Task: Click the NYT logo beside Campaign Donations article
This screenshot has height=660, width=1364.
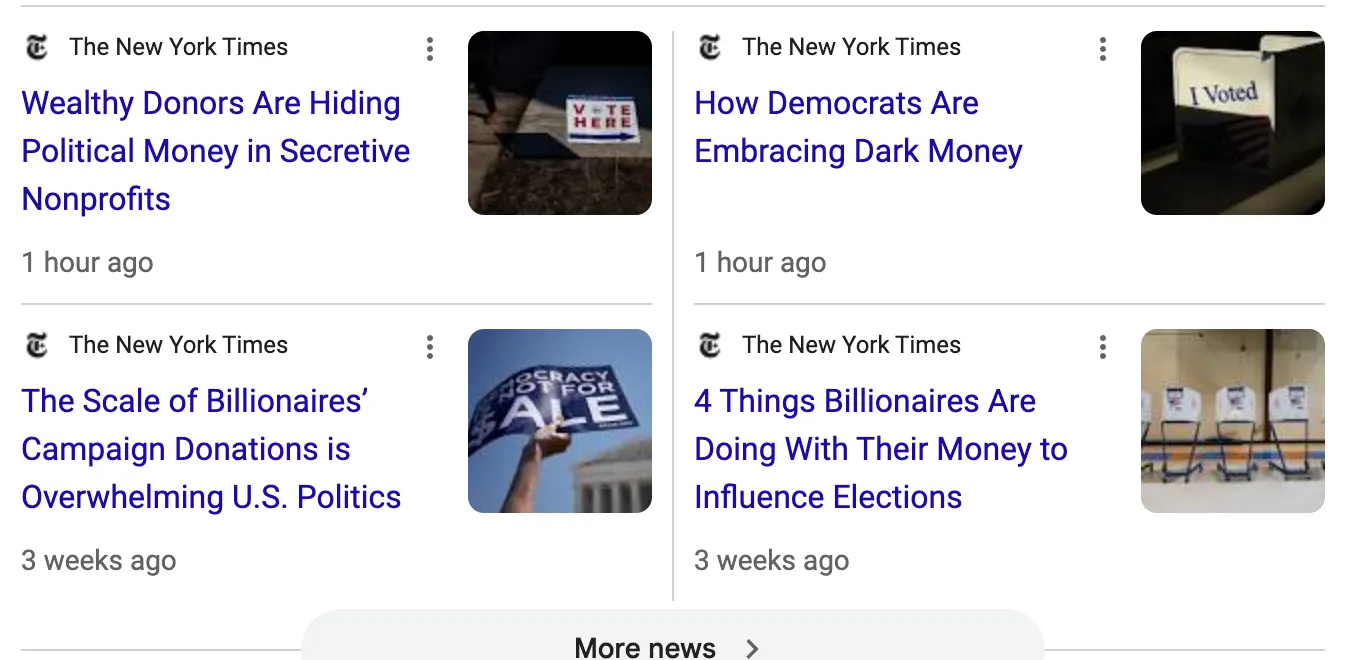Action: 36,345
